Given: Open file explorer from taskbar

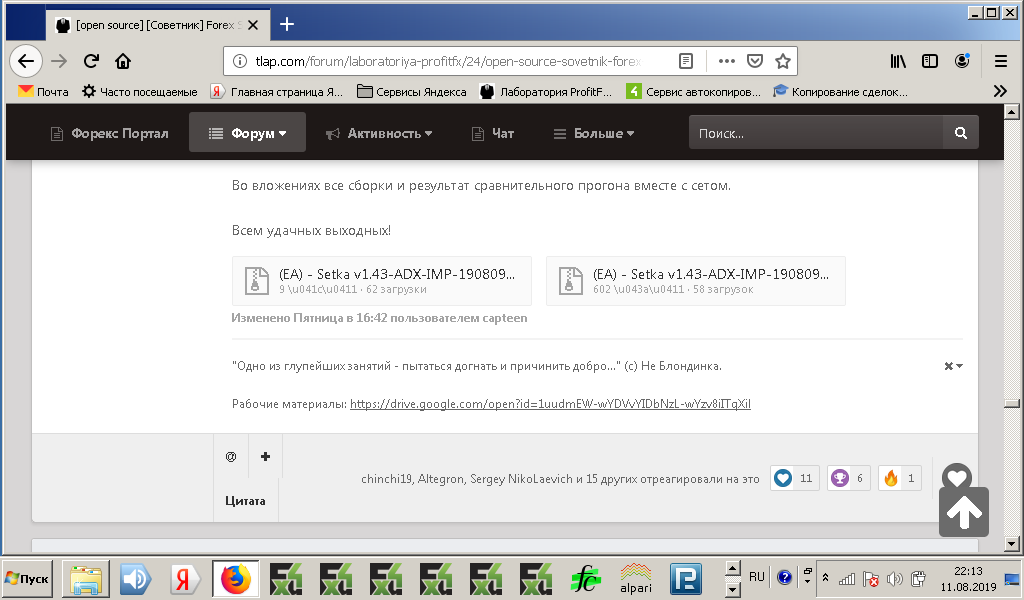Looking at the screenshot, I should [86, 579].
